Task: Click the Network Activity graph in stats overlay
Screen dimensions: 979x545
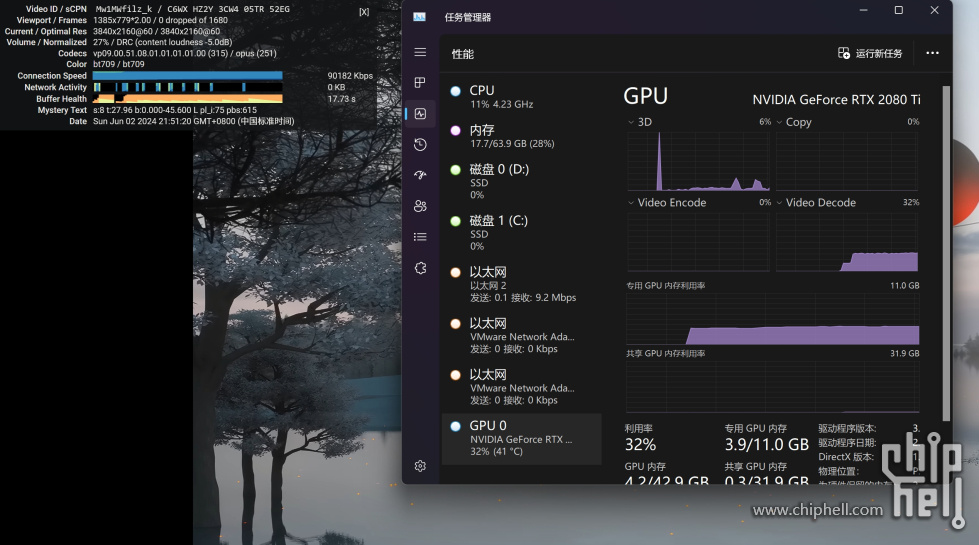Action: [x=187, y=87]
